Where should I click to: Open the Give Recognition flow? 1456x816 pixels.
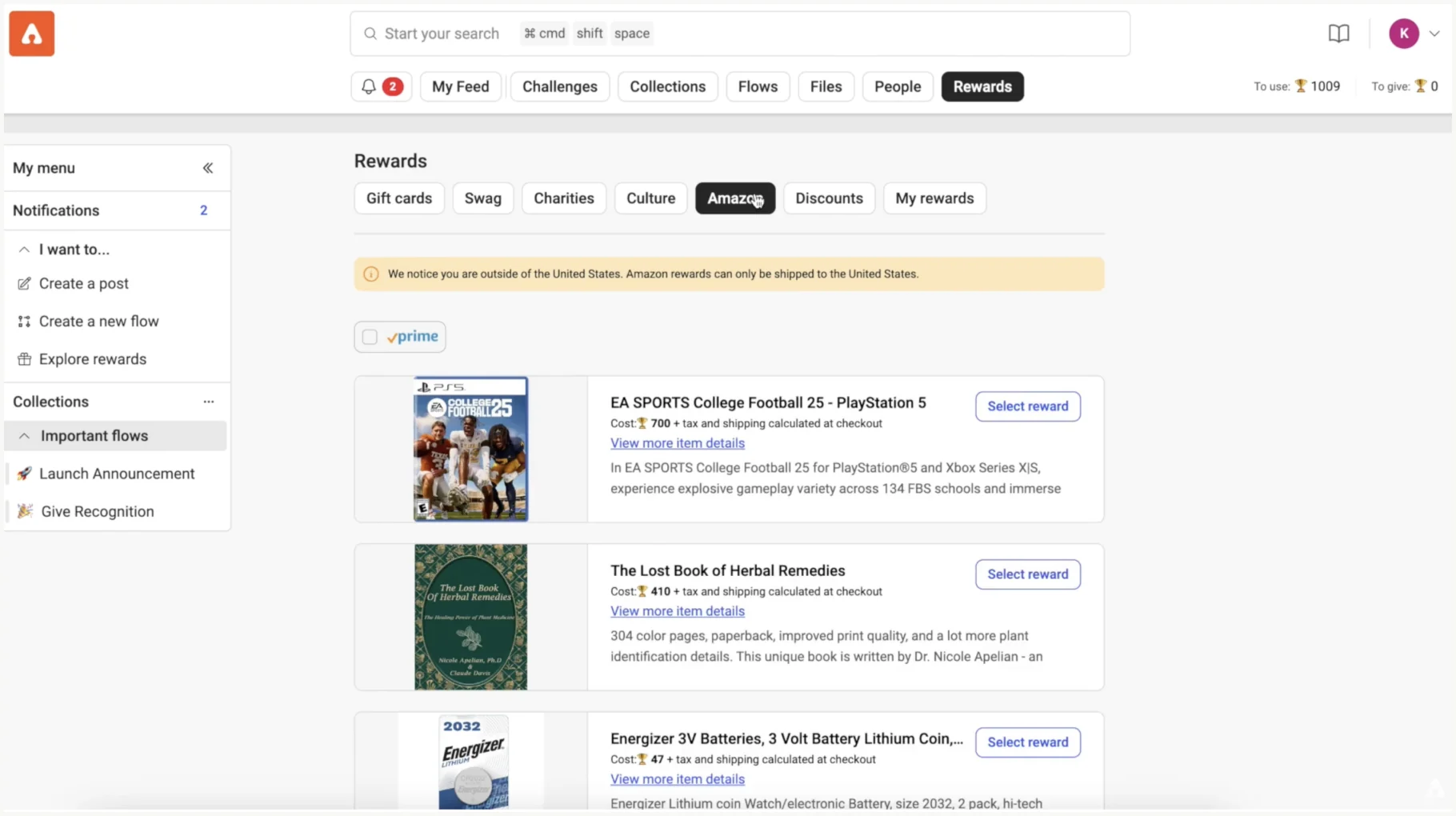coord(98,511)
